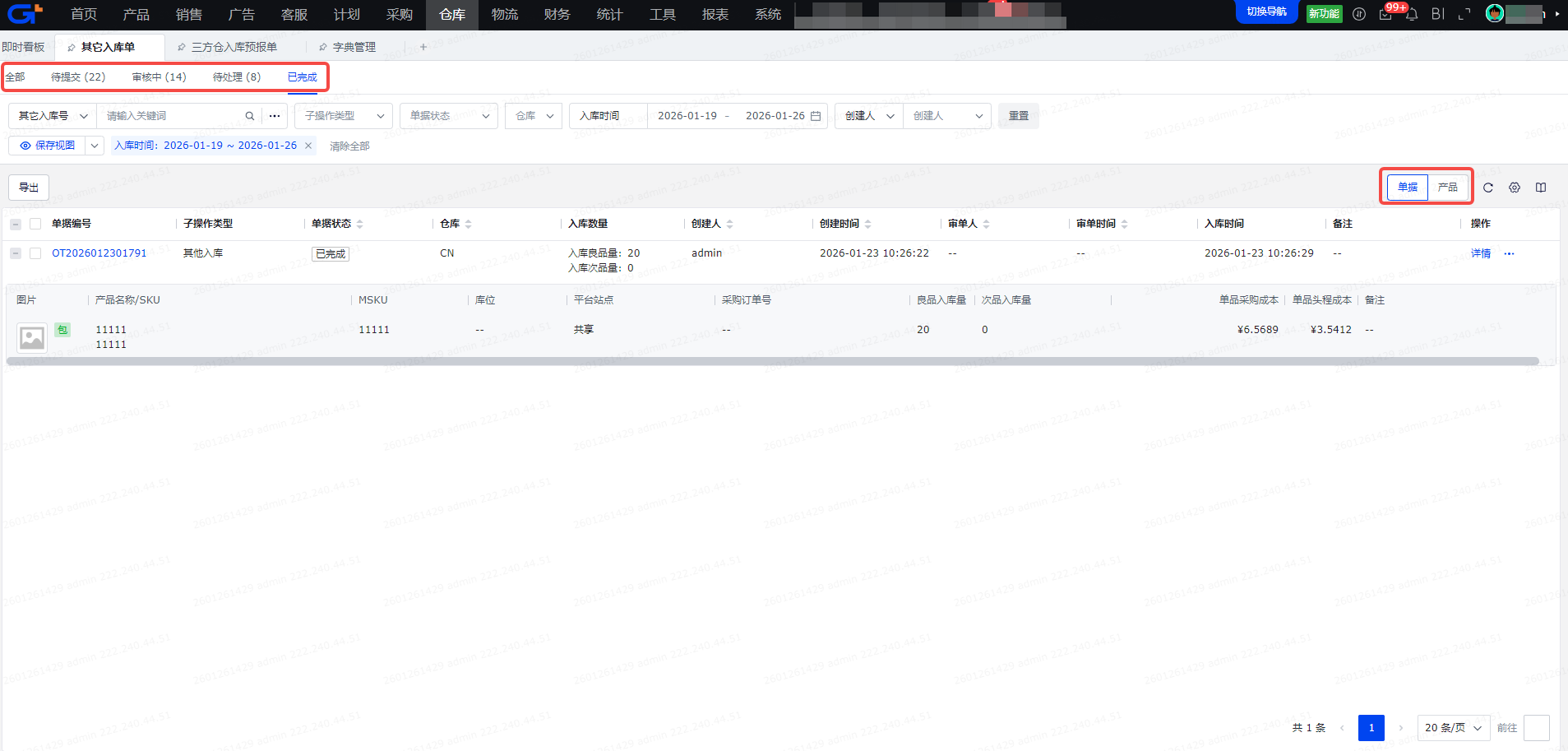Change the 20 条/页 page size

pyautogui.click(x=1454, y=728)
